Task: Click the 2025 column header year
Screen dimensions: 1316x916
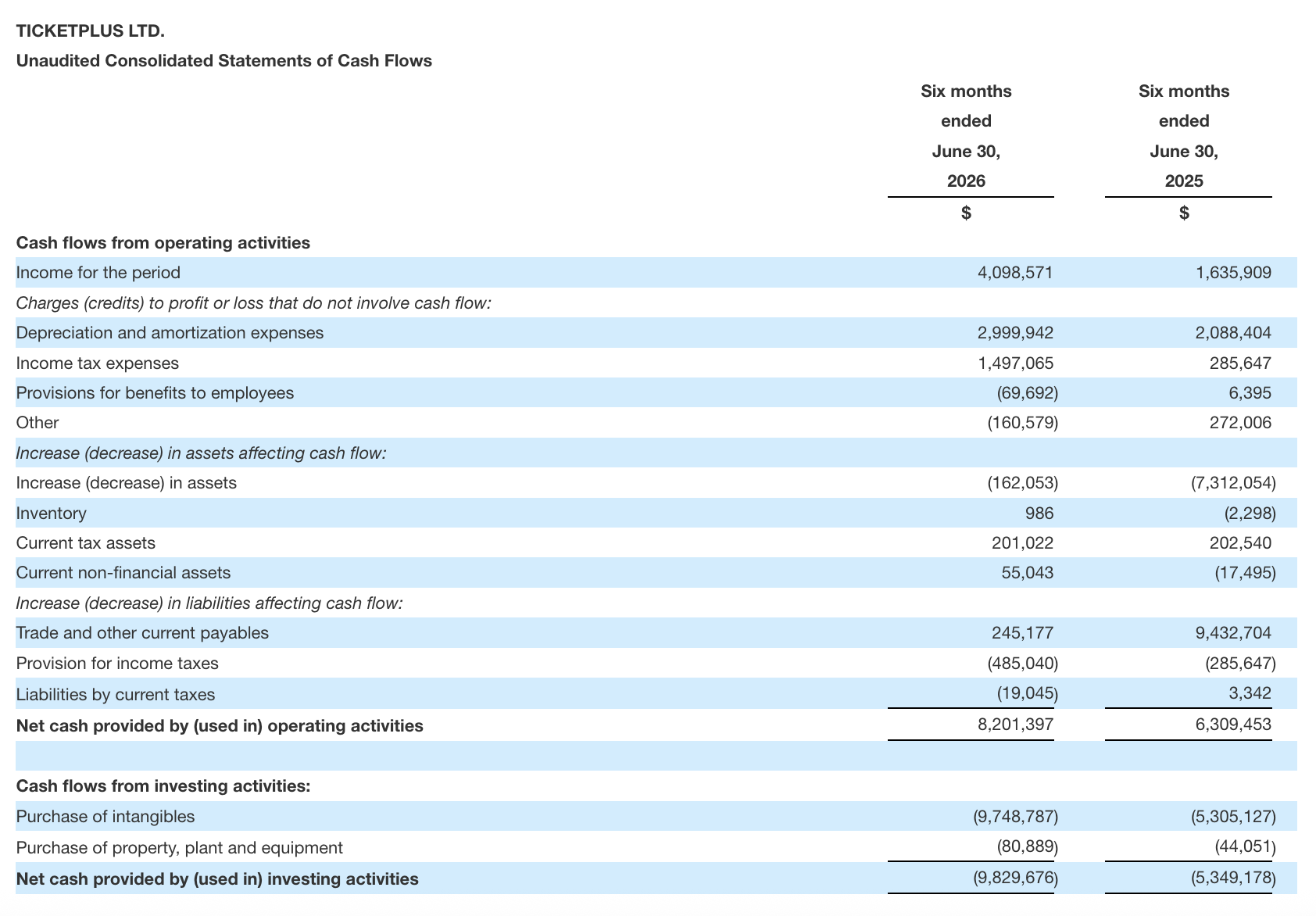Action: click(x=1184, y=181)
